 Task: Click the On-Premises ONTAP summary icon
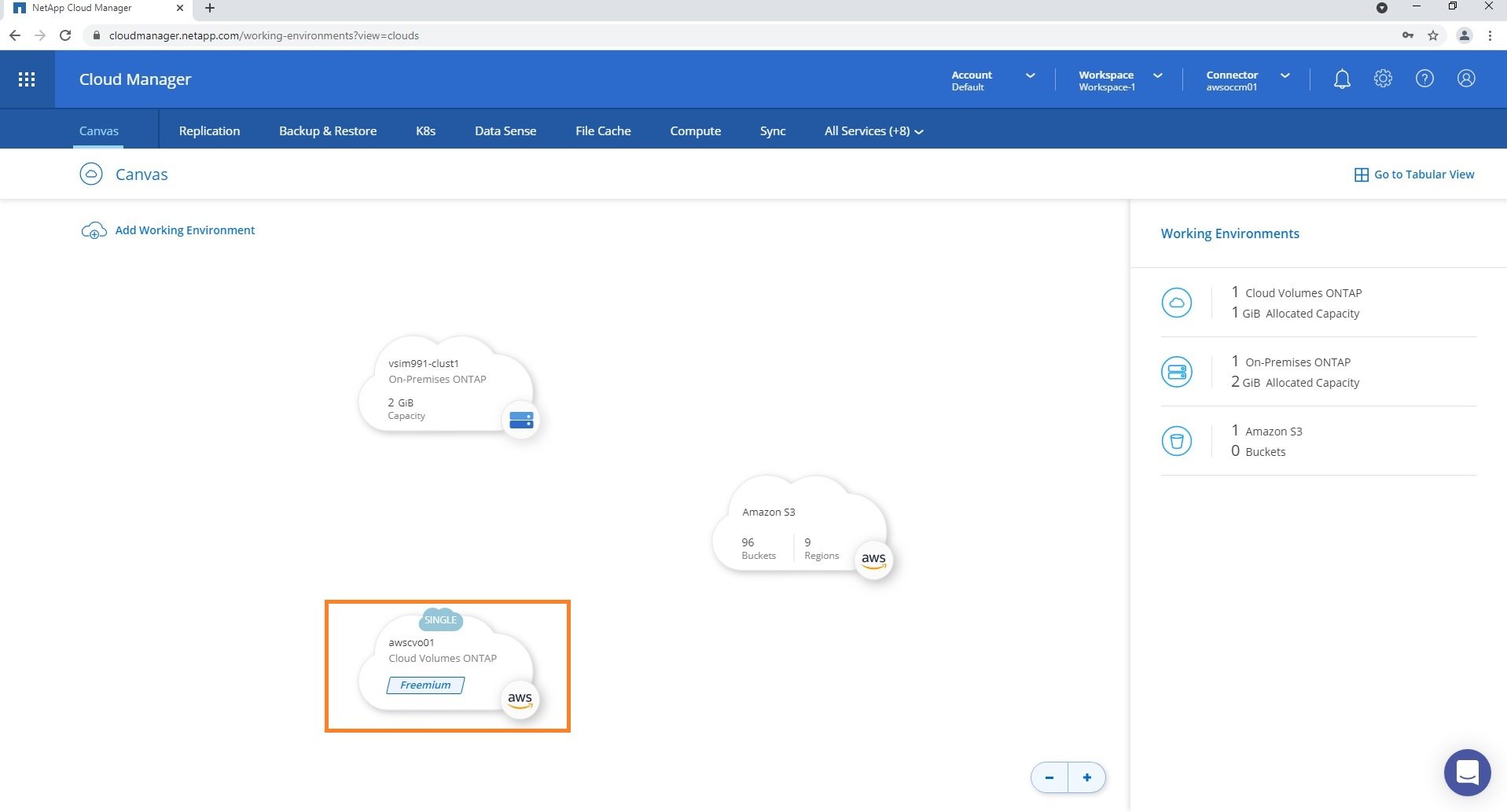coord(1177,372)
